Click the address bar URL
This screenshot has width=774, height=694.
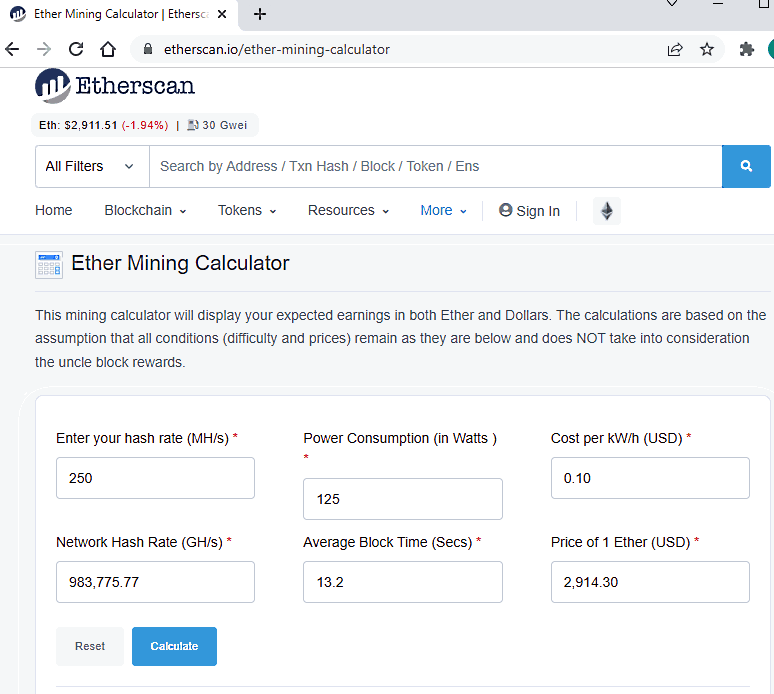tap(277, 49)
